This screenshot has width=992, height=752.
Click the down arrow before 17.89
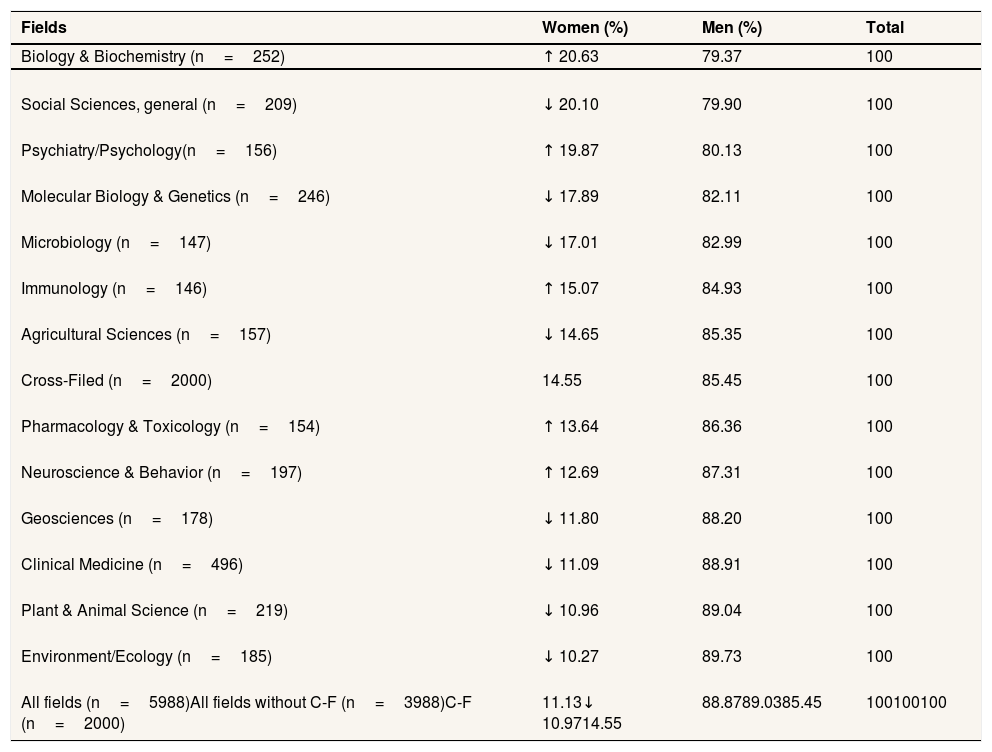click(x=548, y=197)
